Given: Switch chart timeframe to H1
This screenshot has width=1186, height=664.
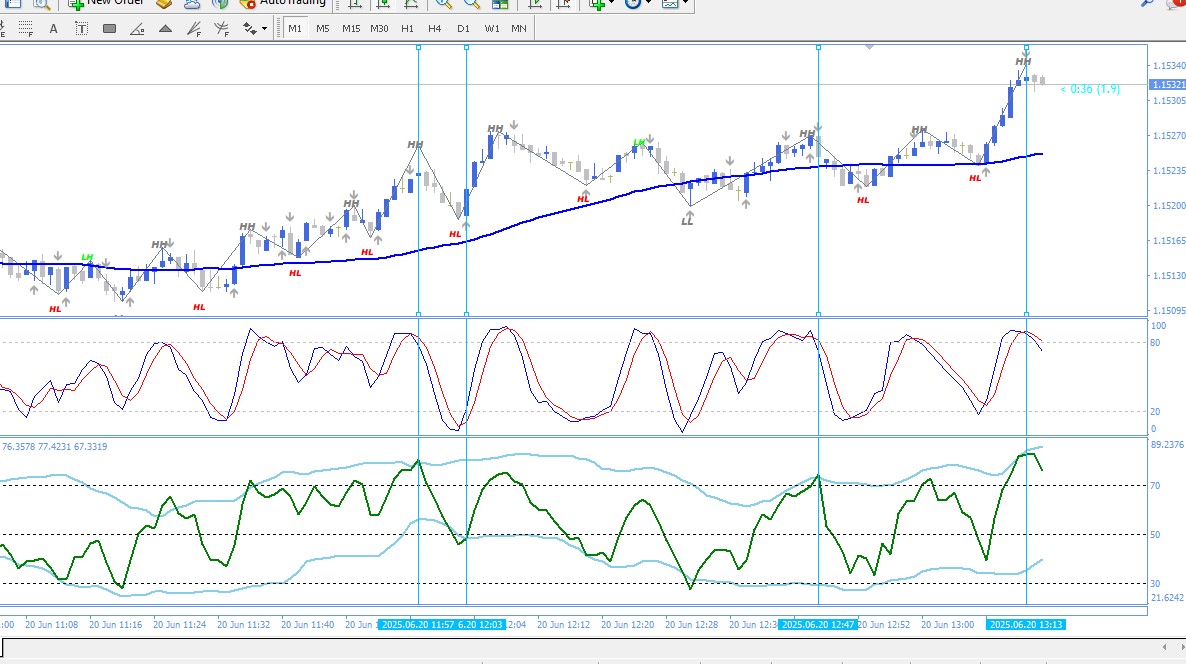Looking at the screenshot, I should pos(407,29).
